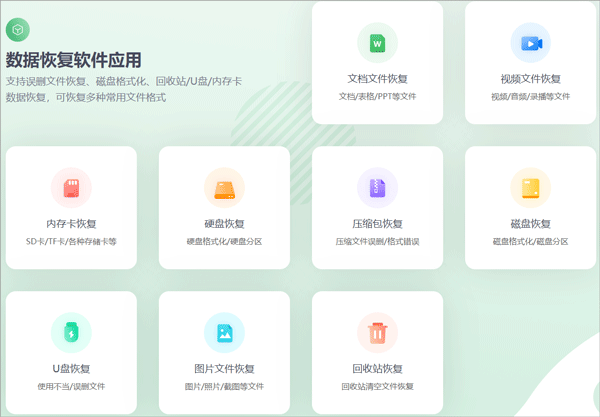This screenshot has height=417, width=600.
Task: Click the 数据恢复软件应用 heading
Action: [74, 59]
